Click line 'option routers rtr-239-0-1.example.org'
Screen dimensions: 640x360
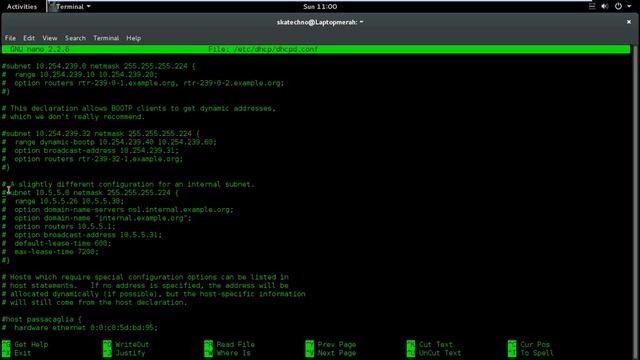tap(143, 83)
